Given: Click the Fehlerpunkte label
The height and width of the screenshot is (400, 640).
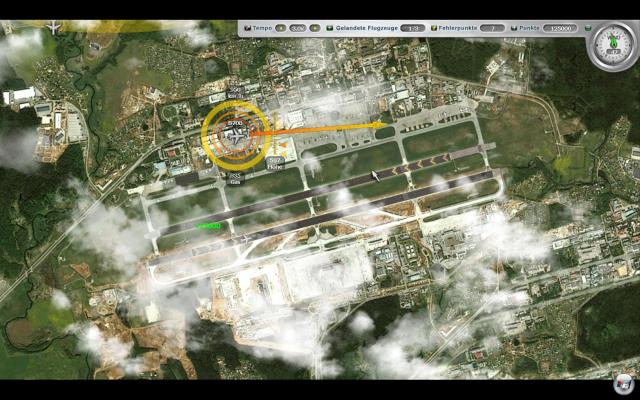Looking at the screenshot, I should coord(458,28).
